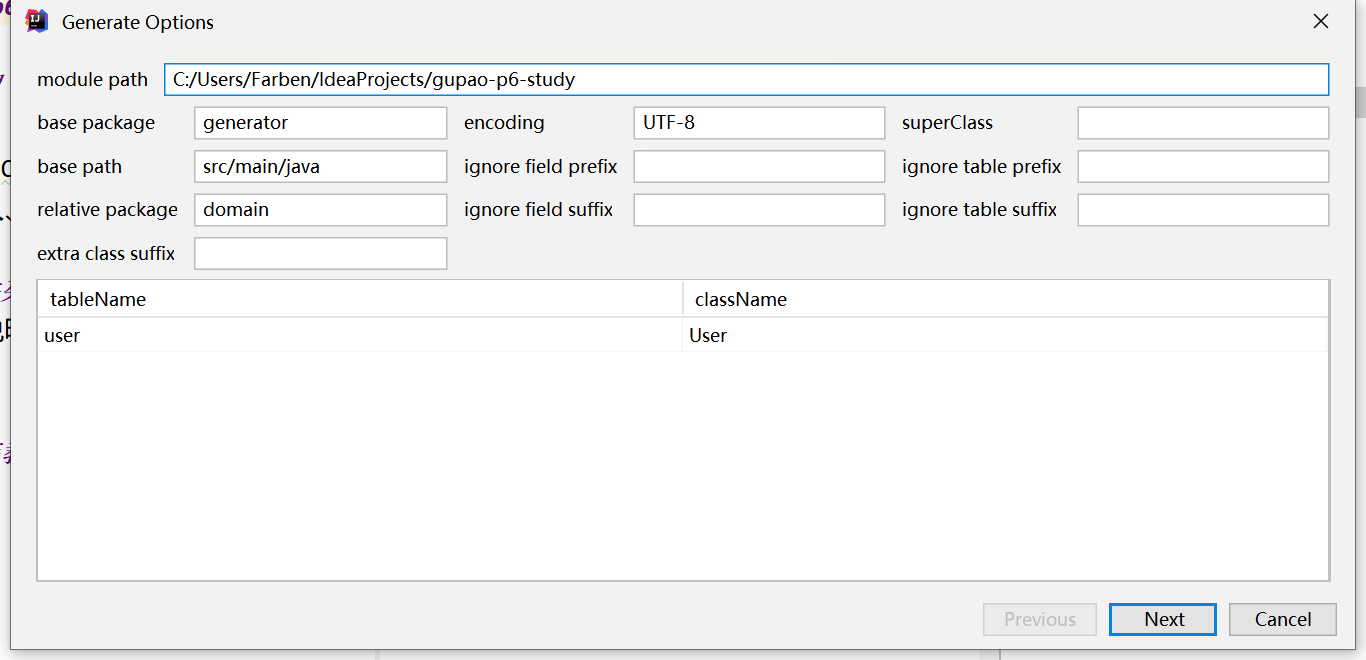
Task: Focus the base path input
Action: coord(320,167)
